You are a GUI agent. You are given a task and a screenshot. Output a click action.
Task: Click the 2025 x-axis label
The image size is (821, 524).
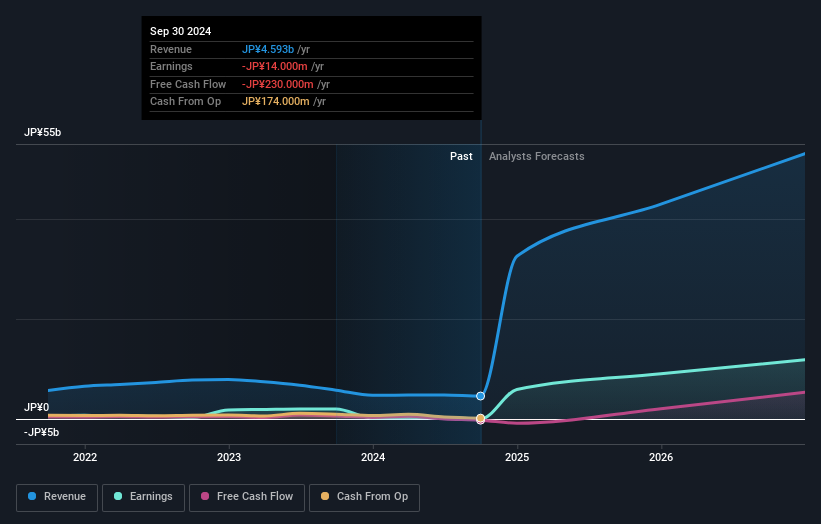[517, 458]
